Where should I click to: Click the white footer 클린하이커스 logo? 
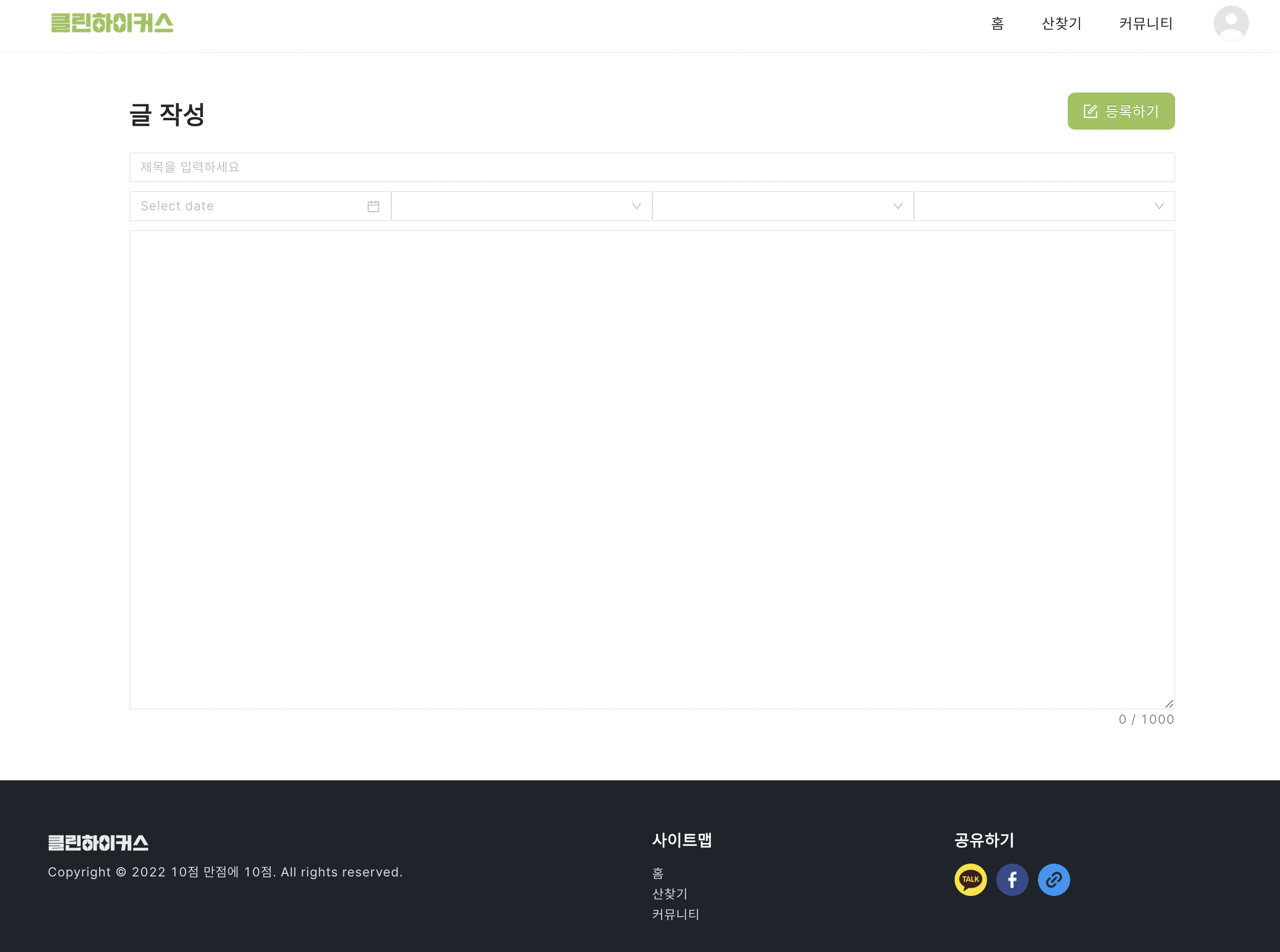pyautogui.click(x=98, y=843)
